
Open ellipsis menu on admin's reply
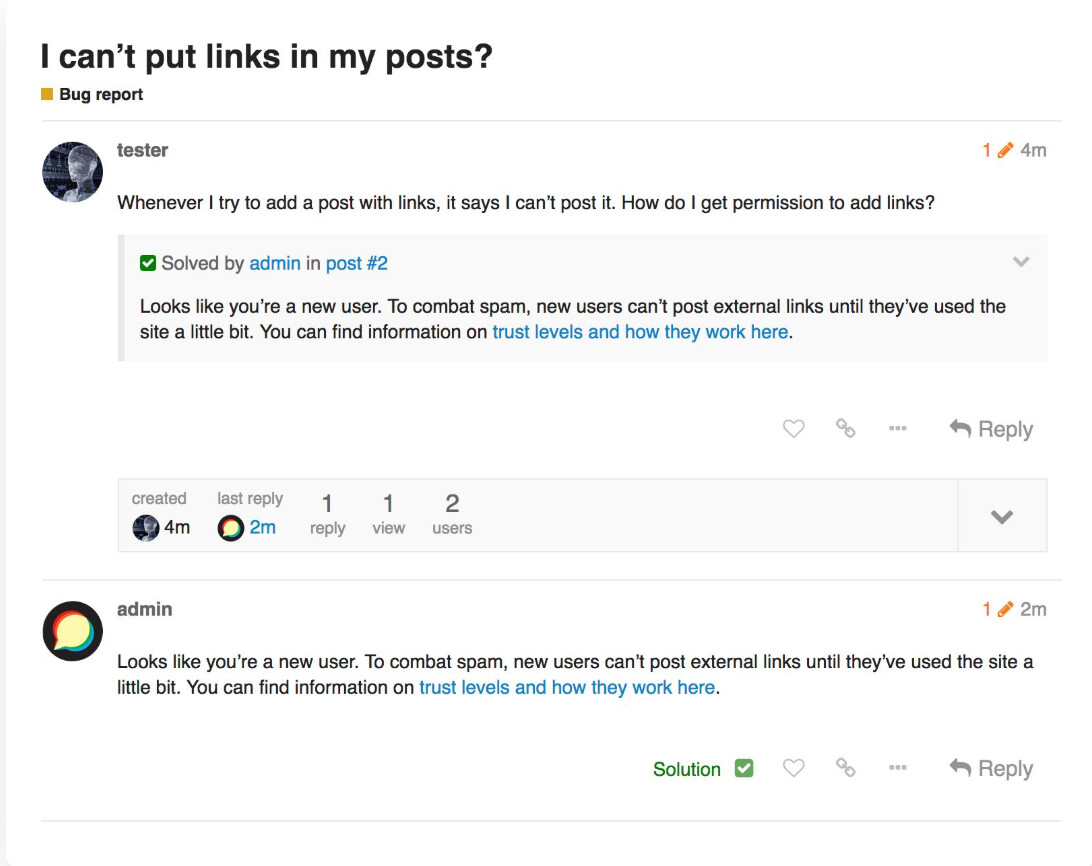pyautogui.click(x=897, y=768)
